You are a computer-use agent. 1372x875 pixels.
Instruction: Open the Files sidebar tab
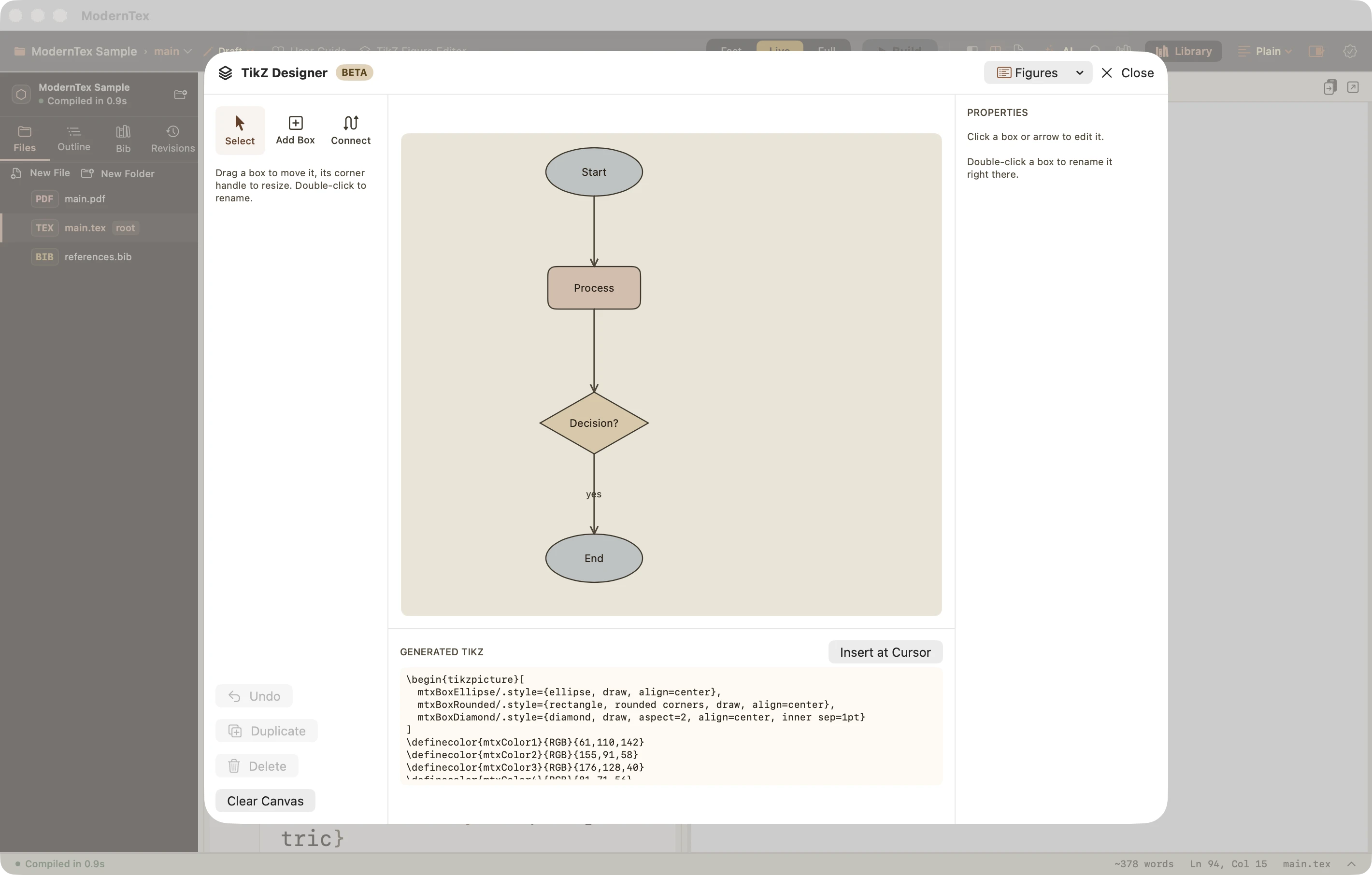click(x=25, y=139)
